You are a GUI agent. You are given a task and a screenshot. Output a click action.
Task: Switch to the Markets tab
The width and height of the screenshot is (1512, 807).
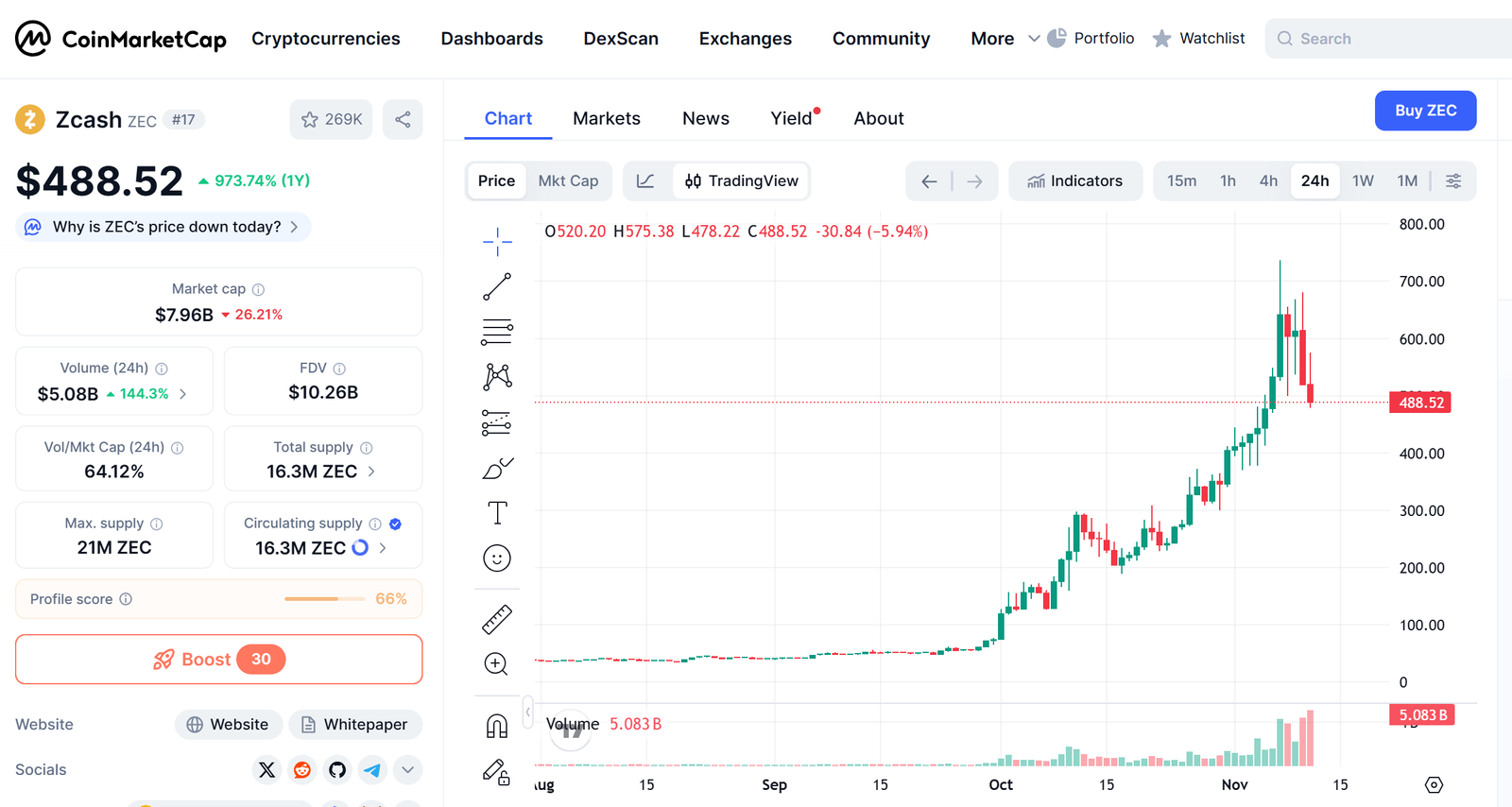click(607, 118)
